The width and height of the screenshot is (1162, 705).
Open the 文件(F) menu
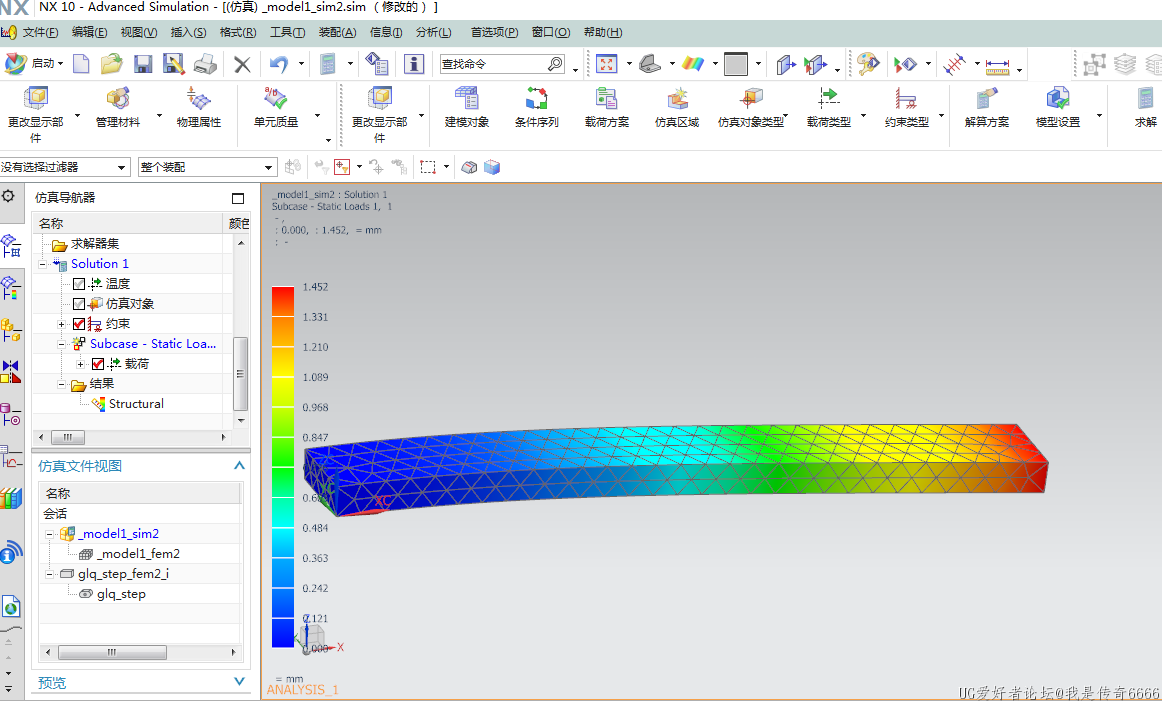pyautogui.click(x=40, y=33)
